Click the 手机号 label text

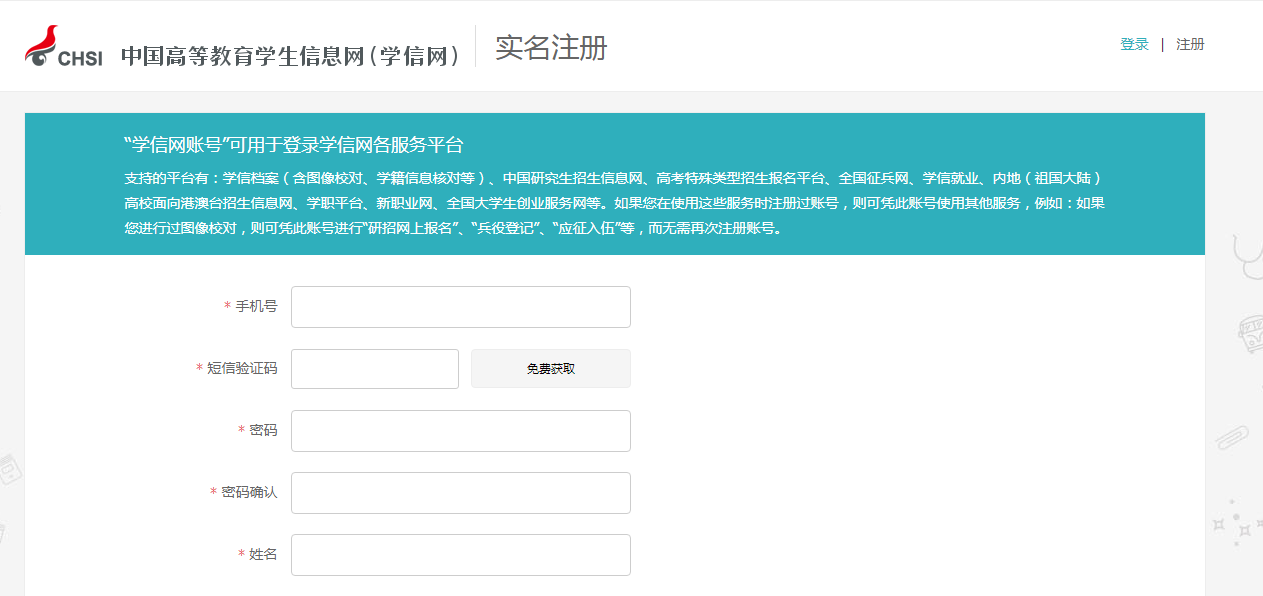click(x=255, y=307)
